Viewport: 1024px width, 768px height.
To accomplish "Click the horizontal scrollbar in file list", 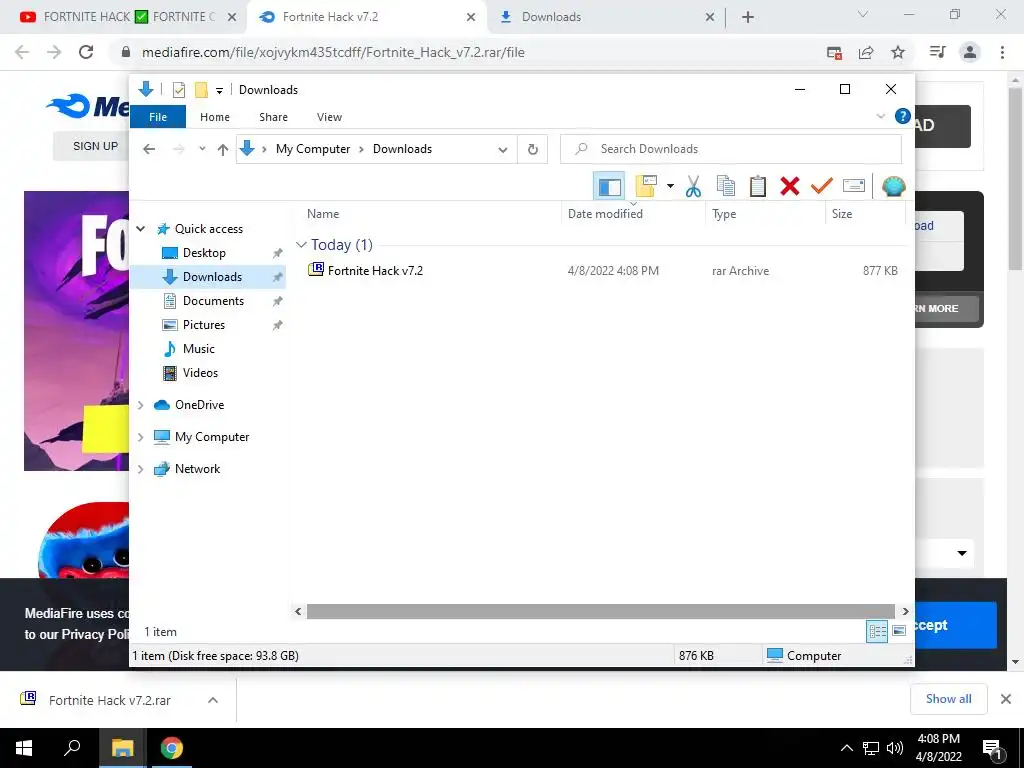I will tap(601, 611).
